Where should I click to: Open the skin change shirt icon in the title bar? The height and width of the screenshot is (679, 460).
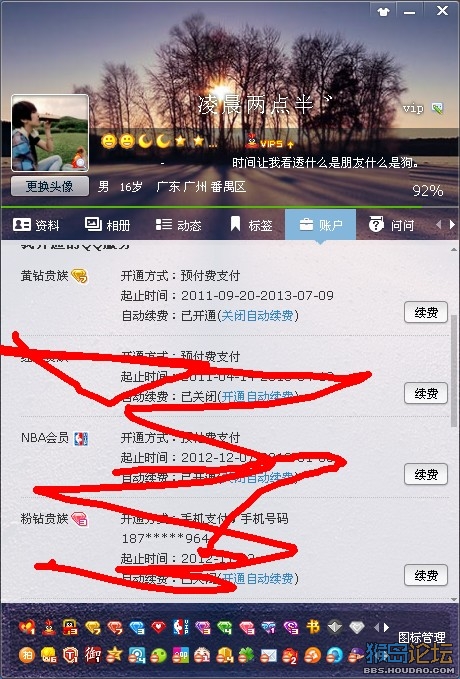coord(383,12)
